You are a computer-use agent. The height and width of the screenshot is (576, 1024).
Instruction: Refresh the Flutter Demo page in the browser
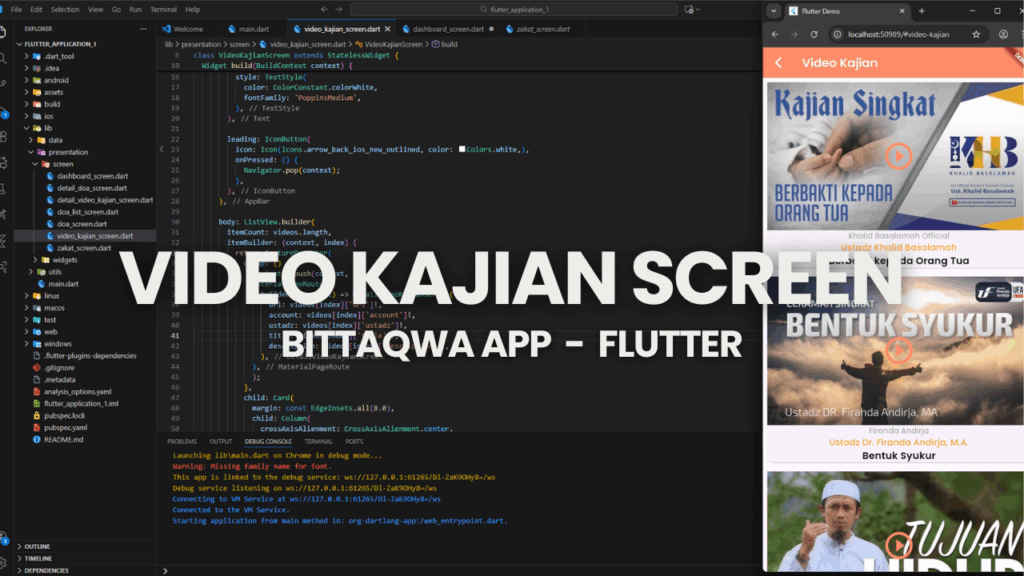point(814,35)
